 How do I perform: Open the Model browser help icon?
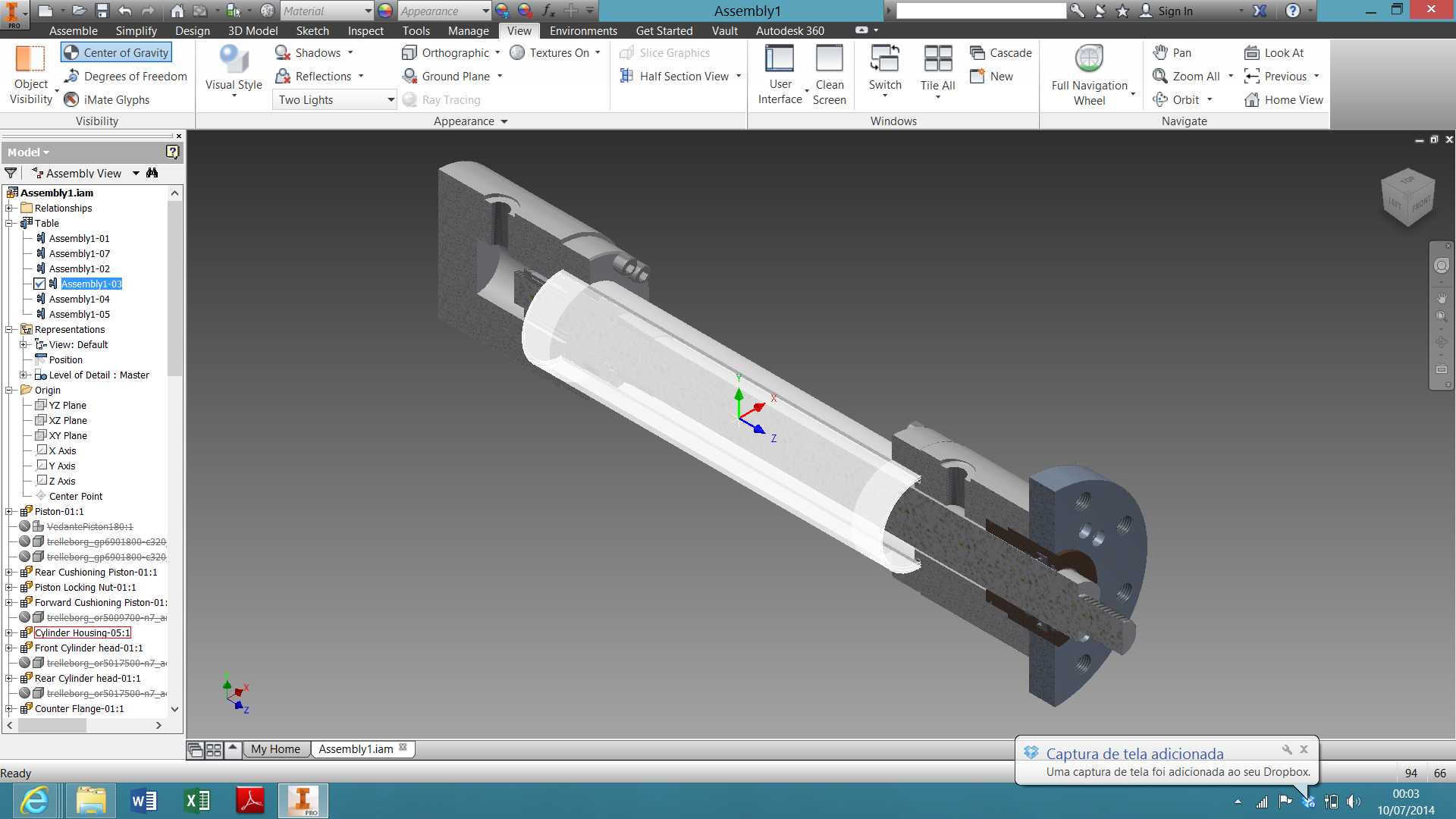pos(173,152)
